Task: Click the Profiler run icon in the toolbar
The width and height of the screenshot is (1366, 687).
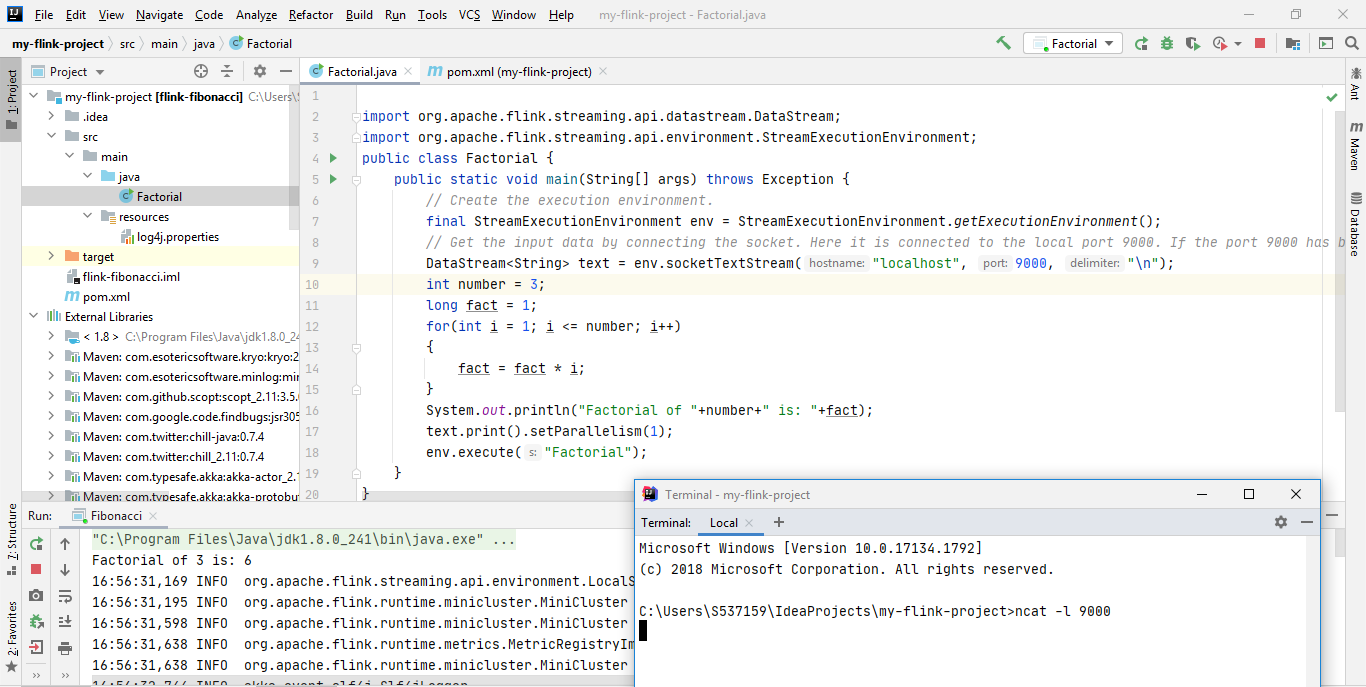Action: pyautogui.click(x=1219, y=43)
